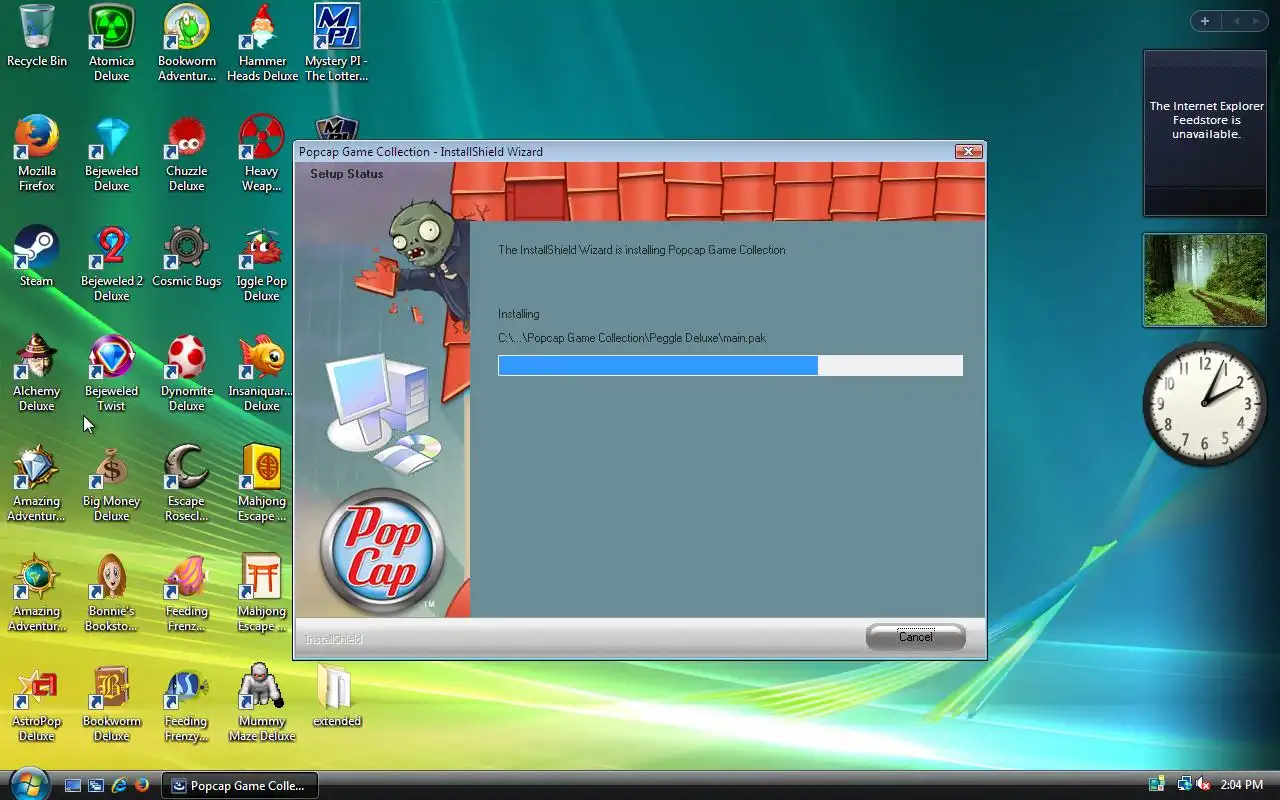This screenshot has width=1280, height=800.
Task: Click the installer title bar text
Action: (420, 152)
